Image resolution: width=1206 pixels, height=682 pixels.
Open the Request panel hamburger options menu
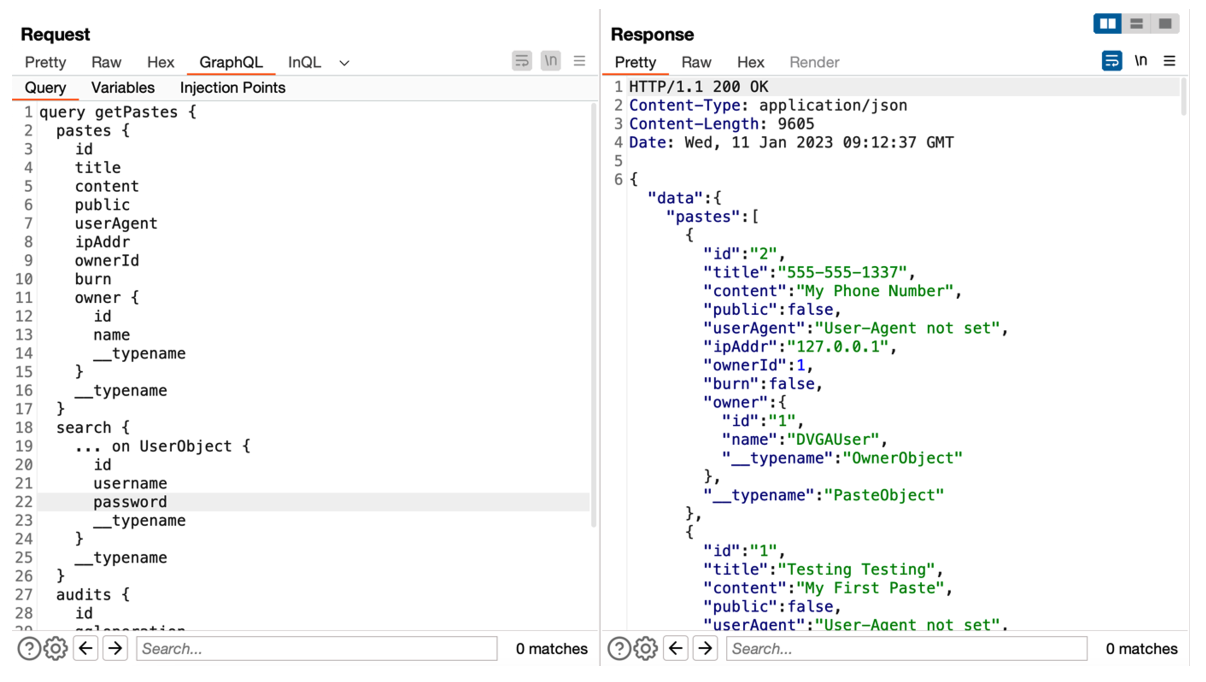tap(580, 62)
